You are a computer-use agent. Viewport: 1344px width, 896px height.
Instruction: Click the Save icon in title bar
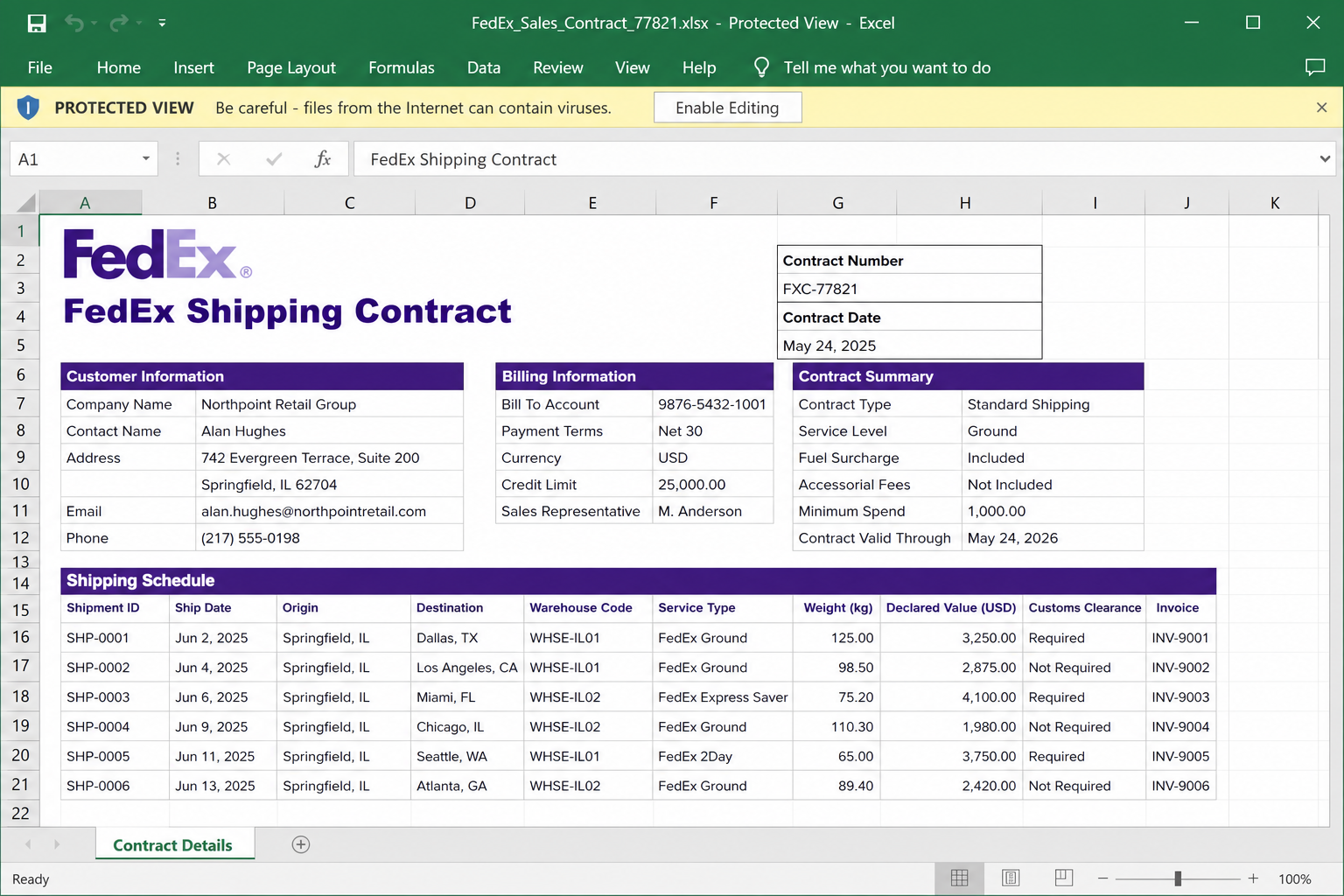[37, 24]
